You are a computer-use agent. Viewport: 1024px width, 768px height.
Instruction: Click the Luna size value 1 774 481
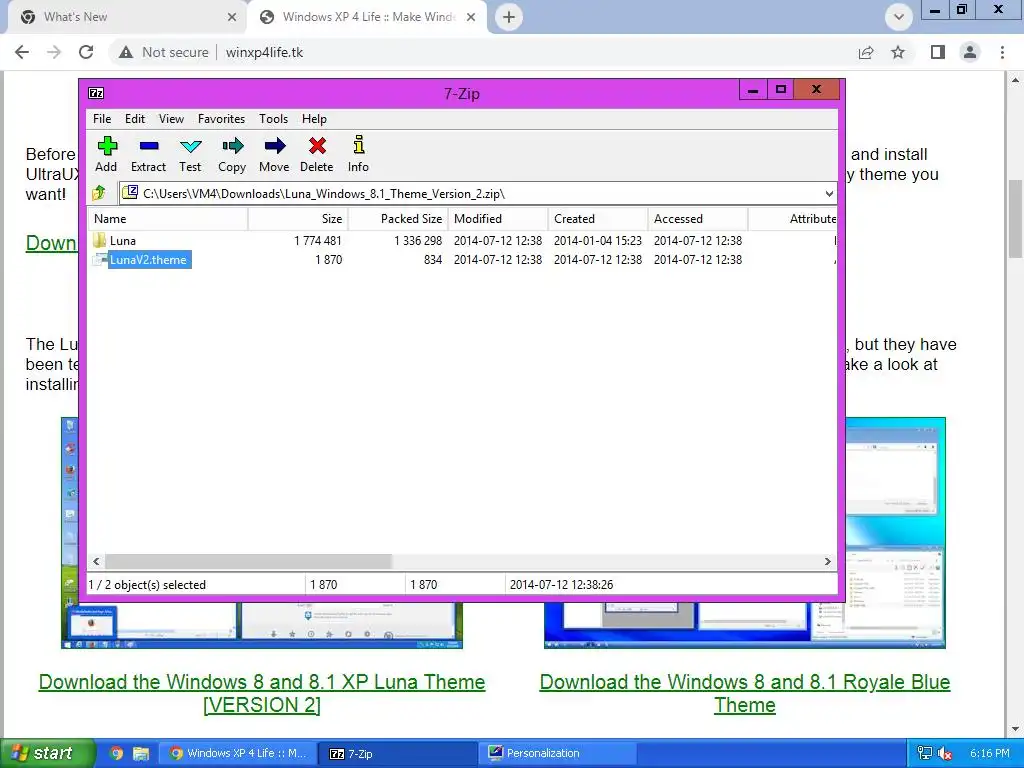pos(317,240)
